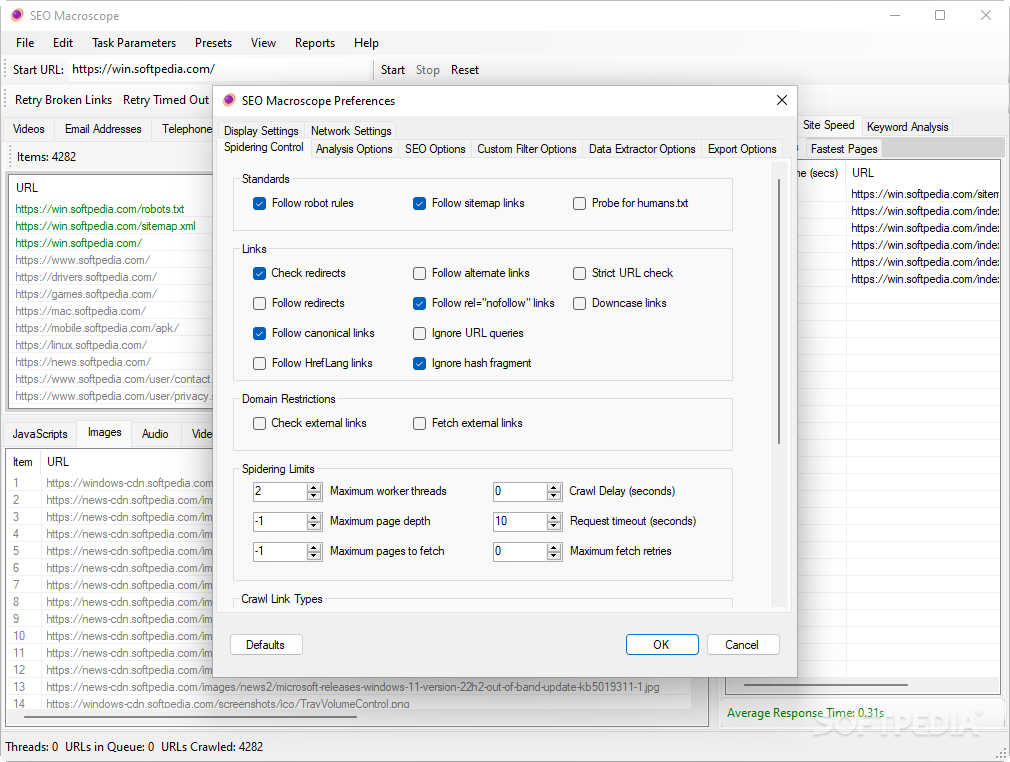Click Retry Broken Links in toolbar
The width and height of the screenshot is (1010, 762).
click(x=63, y=100)
